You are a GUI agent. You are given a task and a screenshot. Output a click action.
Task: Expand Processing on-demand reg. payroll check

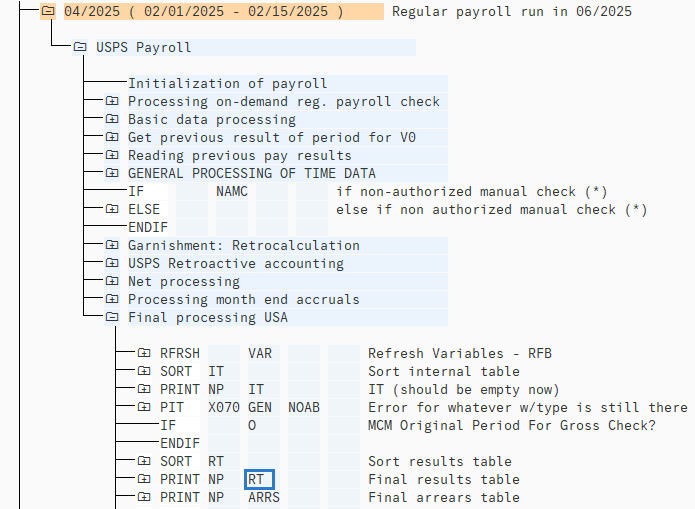coord(112,102)
